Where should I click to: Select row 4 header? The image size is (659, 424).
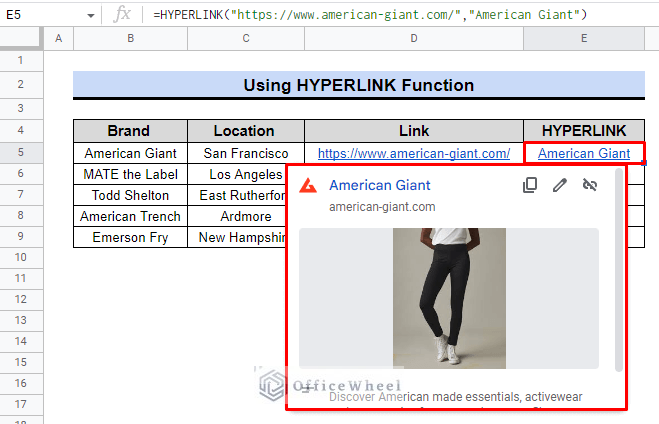pos(21,131)
